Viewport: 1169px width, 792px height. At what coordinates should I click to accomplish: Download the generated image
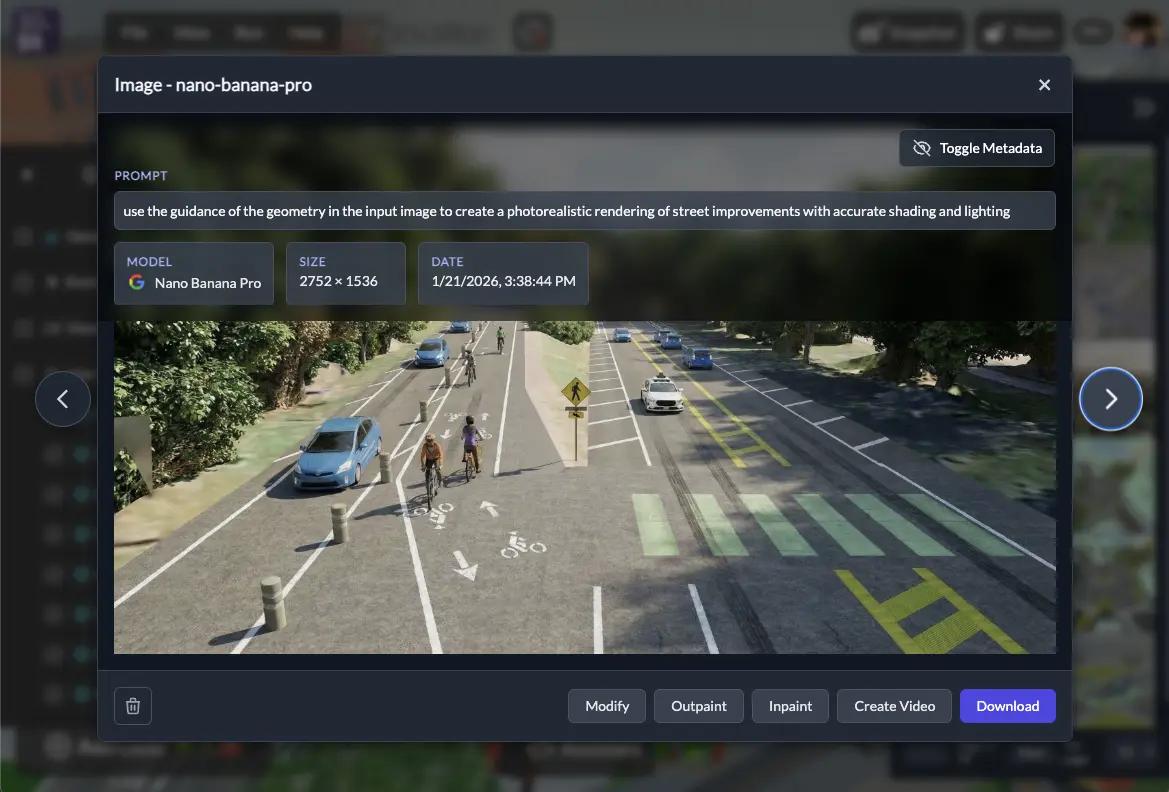[x=1007, y=706]
